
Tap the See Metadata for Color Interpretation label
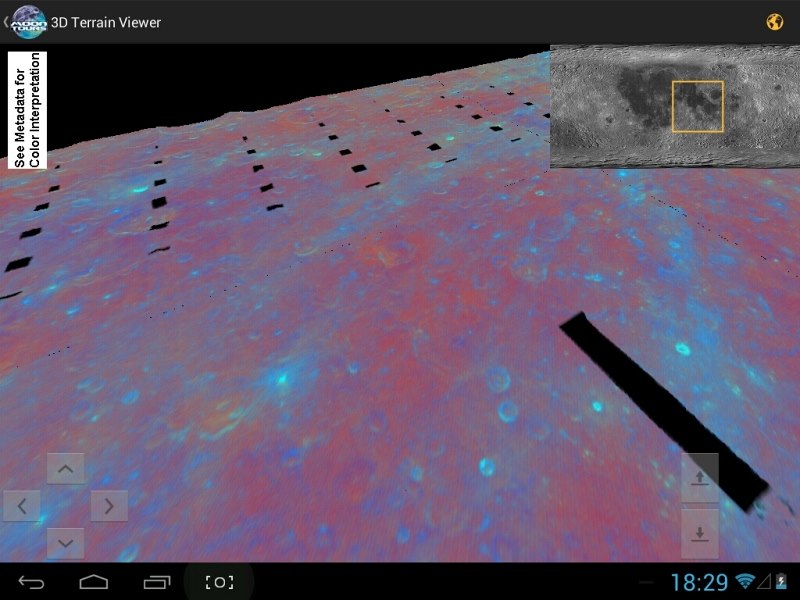[x=27, y=110]
